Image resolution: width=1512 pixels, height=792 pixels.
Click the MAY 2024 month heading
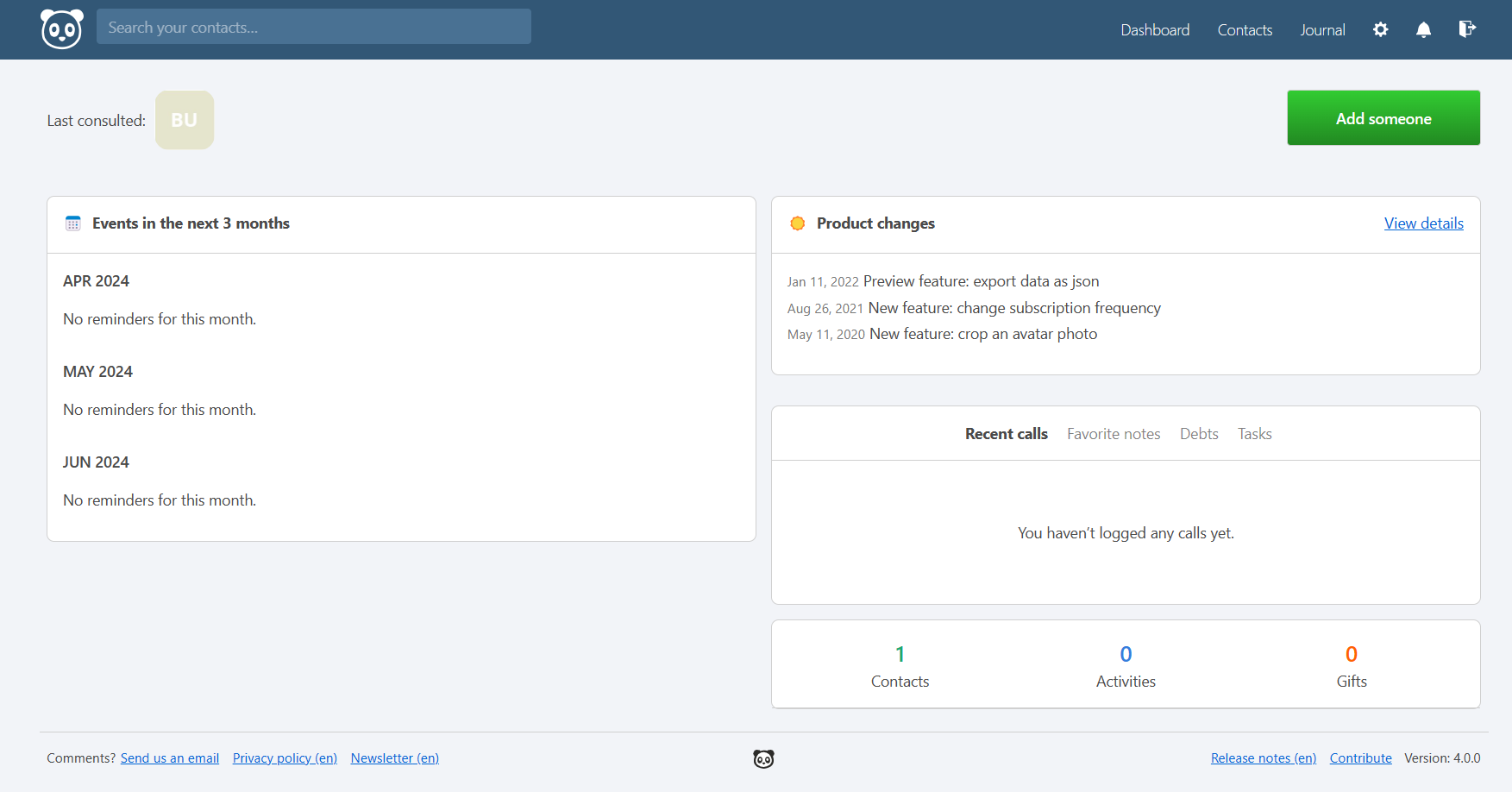pyautogui.click(x=97, y=372)
